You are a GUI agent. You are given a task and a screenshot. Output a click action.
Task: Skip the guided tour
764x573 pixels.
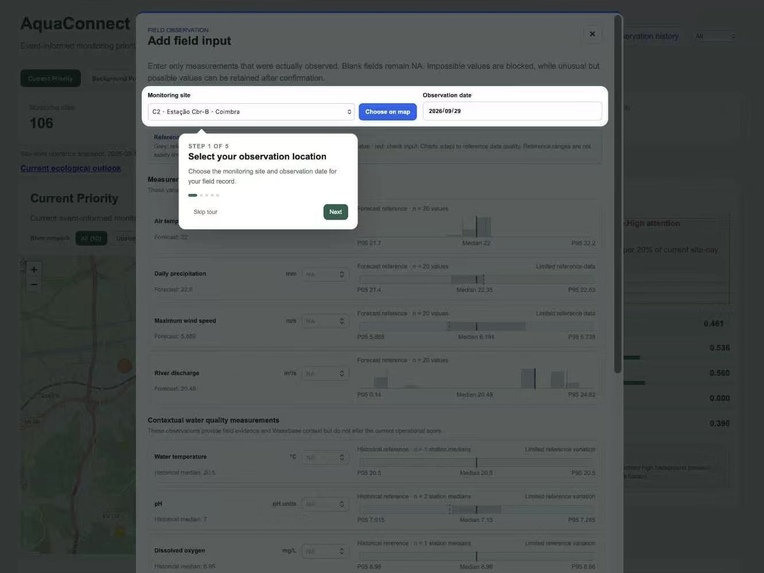click(x=206, y=212)
